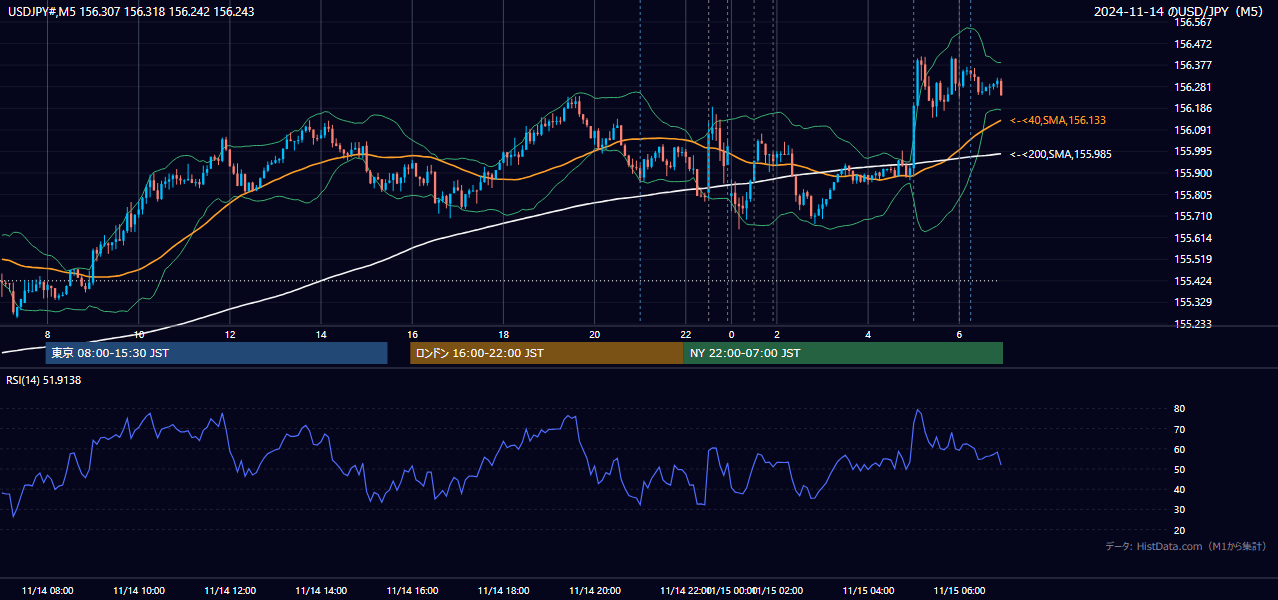Click the hour label 10 under the price chart
The width and height of the screenshot is (1278, 600).
(138, 334)
